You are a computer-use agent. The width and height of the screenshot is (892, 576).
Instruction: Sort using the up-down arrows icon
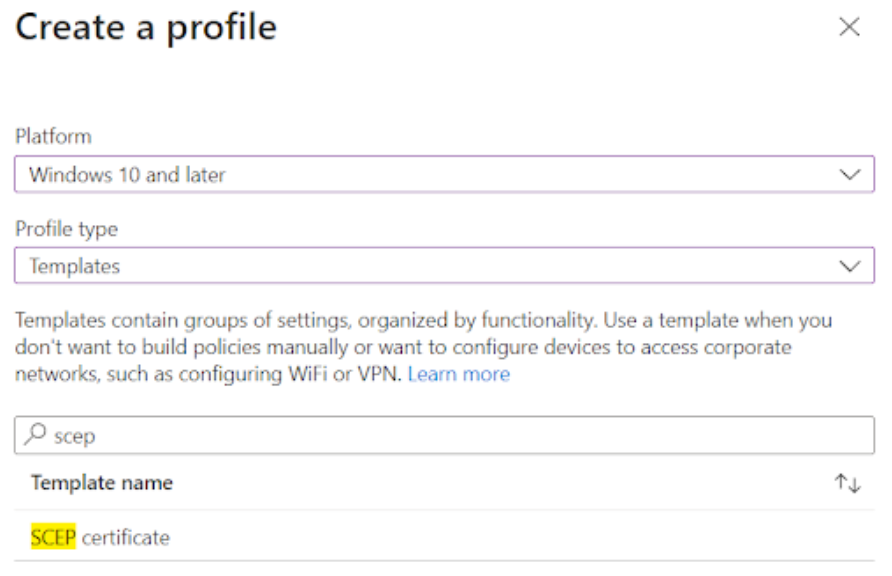coord(848,483)
